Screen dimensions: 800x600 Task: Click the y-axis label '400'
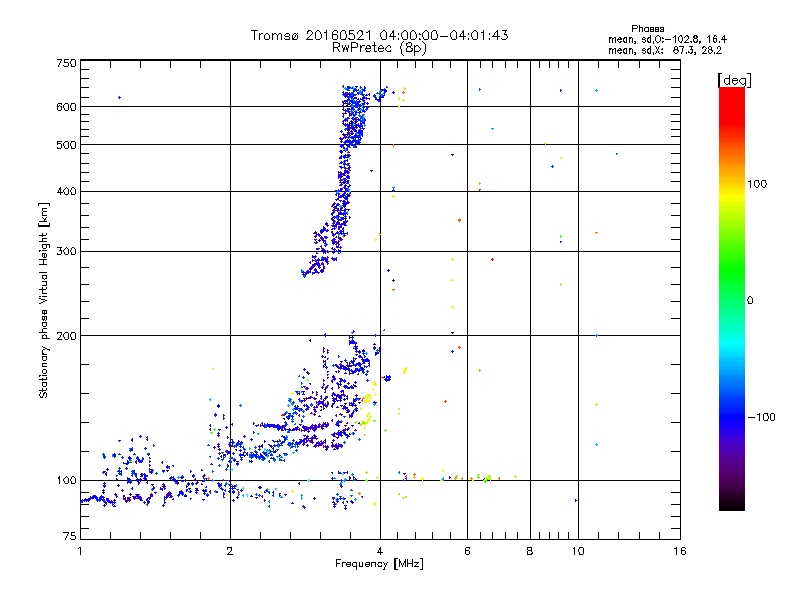pos(66,191)
